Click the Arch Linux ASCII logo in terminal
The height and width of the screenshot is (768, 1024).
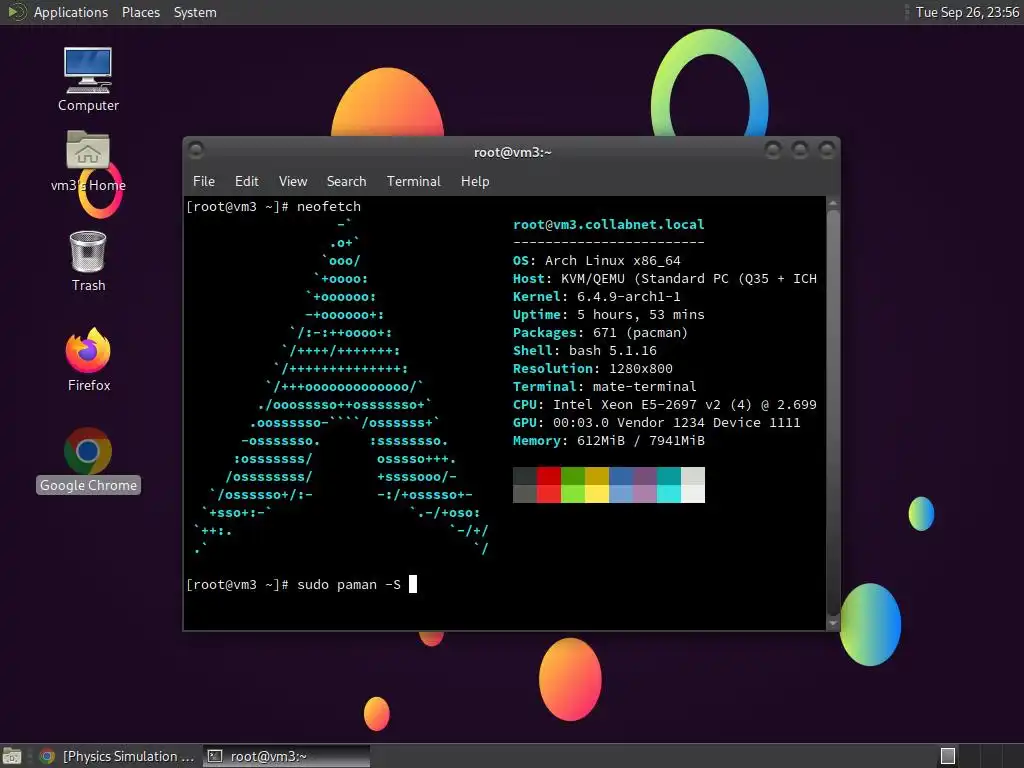[342, 387]
